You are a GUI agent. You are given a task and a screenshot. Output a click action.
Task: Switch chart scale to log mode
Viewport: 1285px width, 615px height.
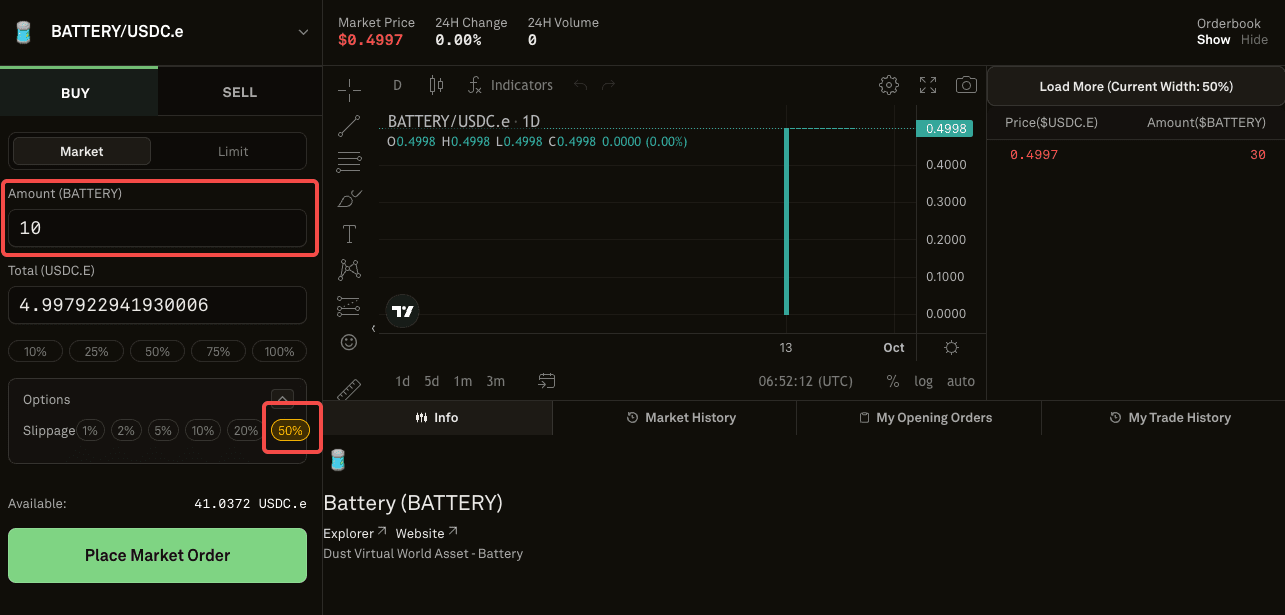pos(923,381)
